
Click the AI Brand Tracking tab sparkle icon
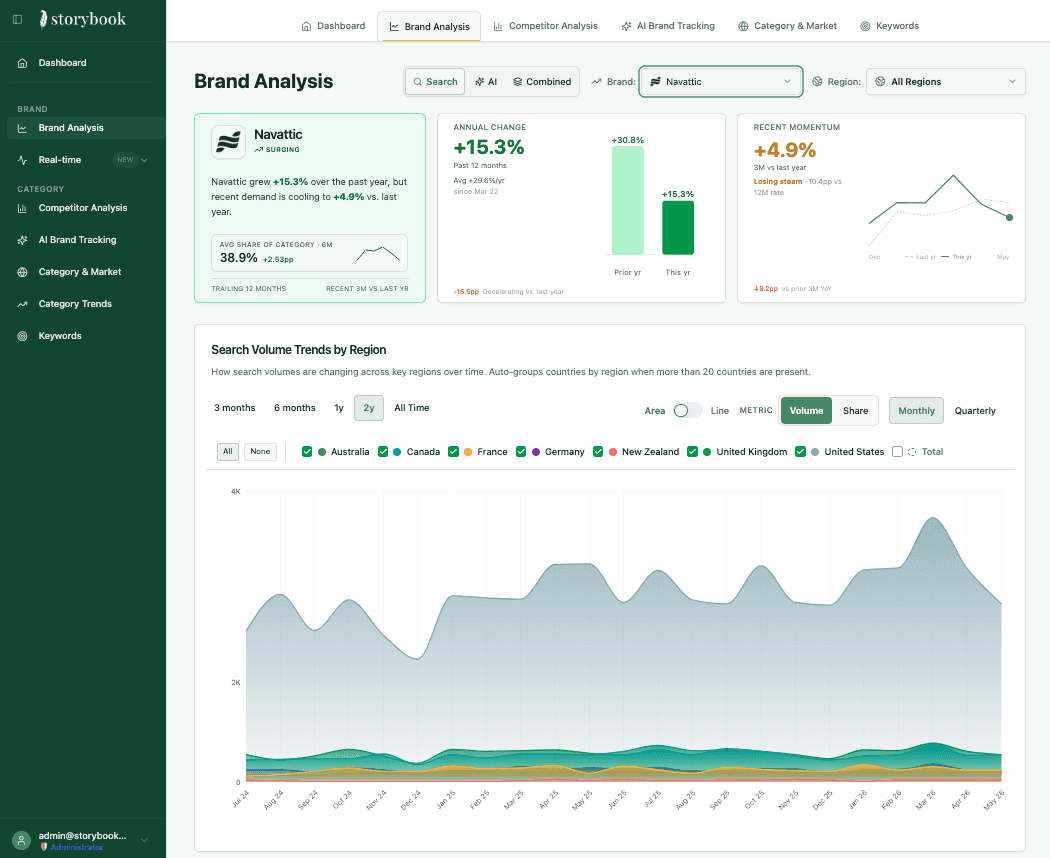click(x=626, y=26)
